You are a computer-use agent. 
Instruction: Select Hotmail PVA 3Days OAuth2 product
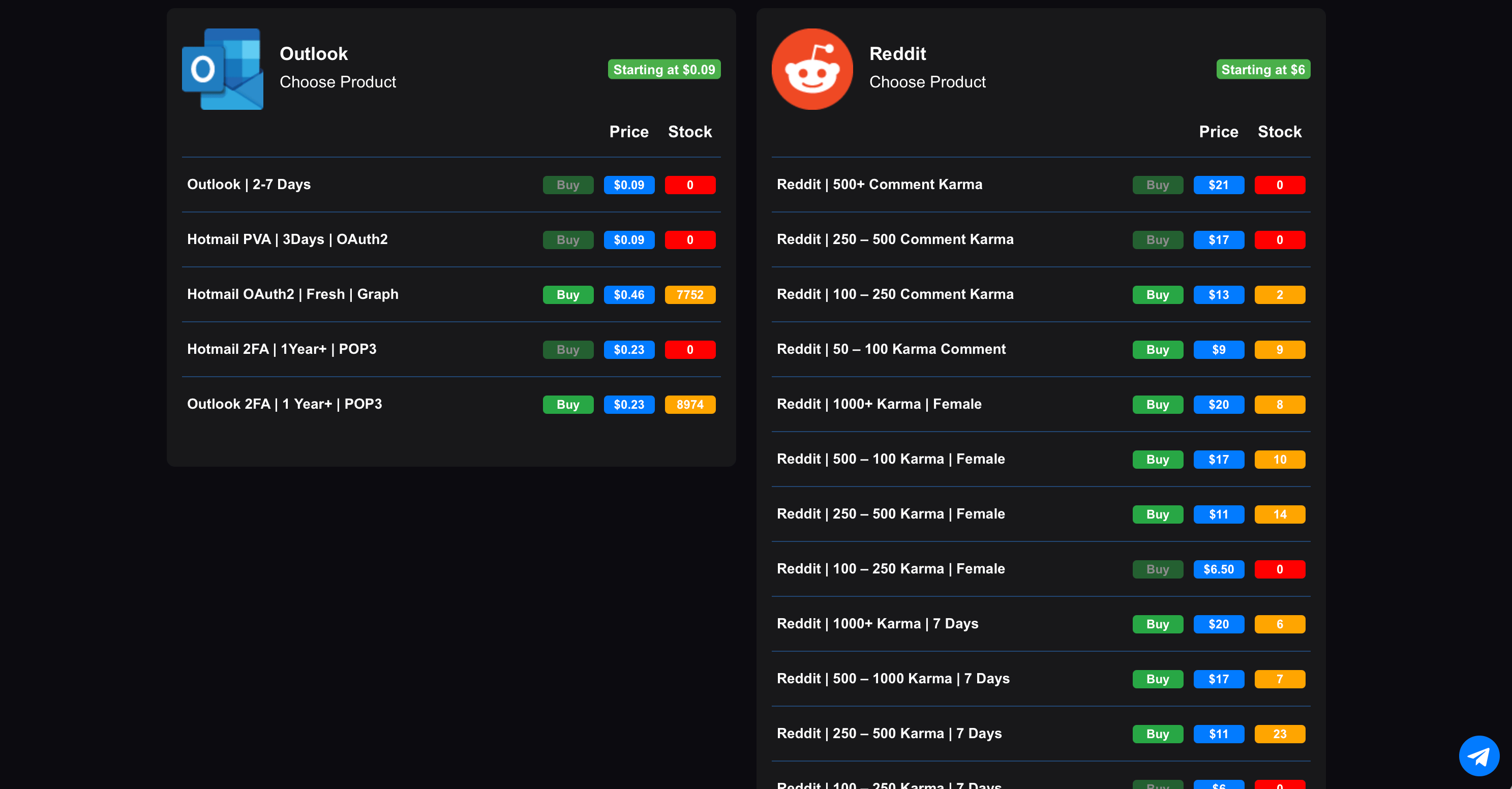(451, 239)
